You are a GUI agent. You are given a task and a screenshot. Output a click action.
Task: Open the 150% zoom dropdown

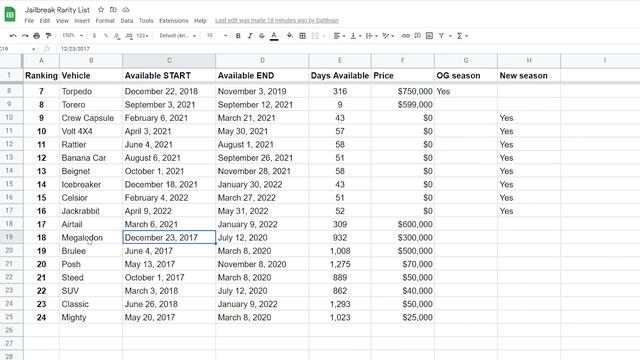tap(73, 36)
